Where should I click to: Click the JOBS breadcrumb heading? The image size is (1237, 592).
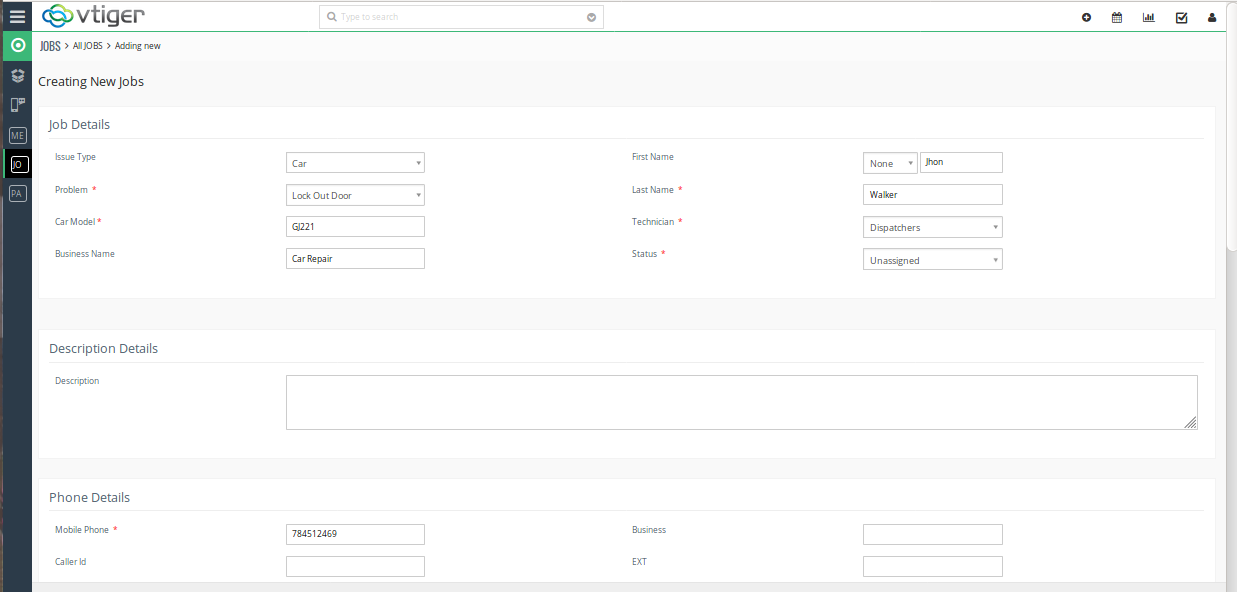(x=50, y=46)
